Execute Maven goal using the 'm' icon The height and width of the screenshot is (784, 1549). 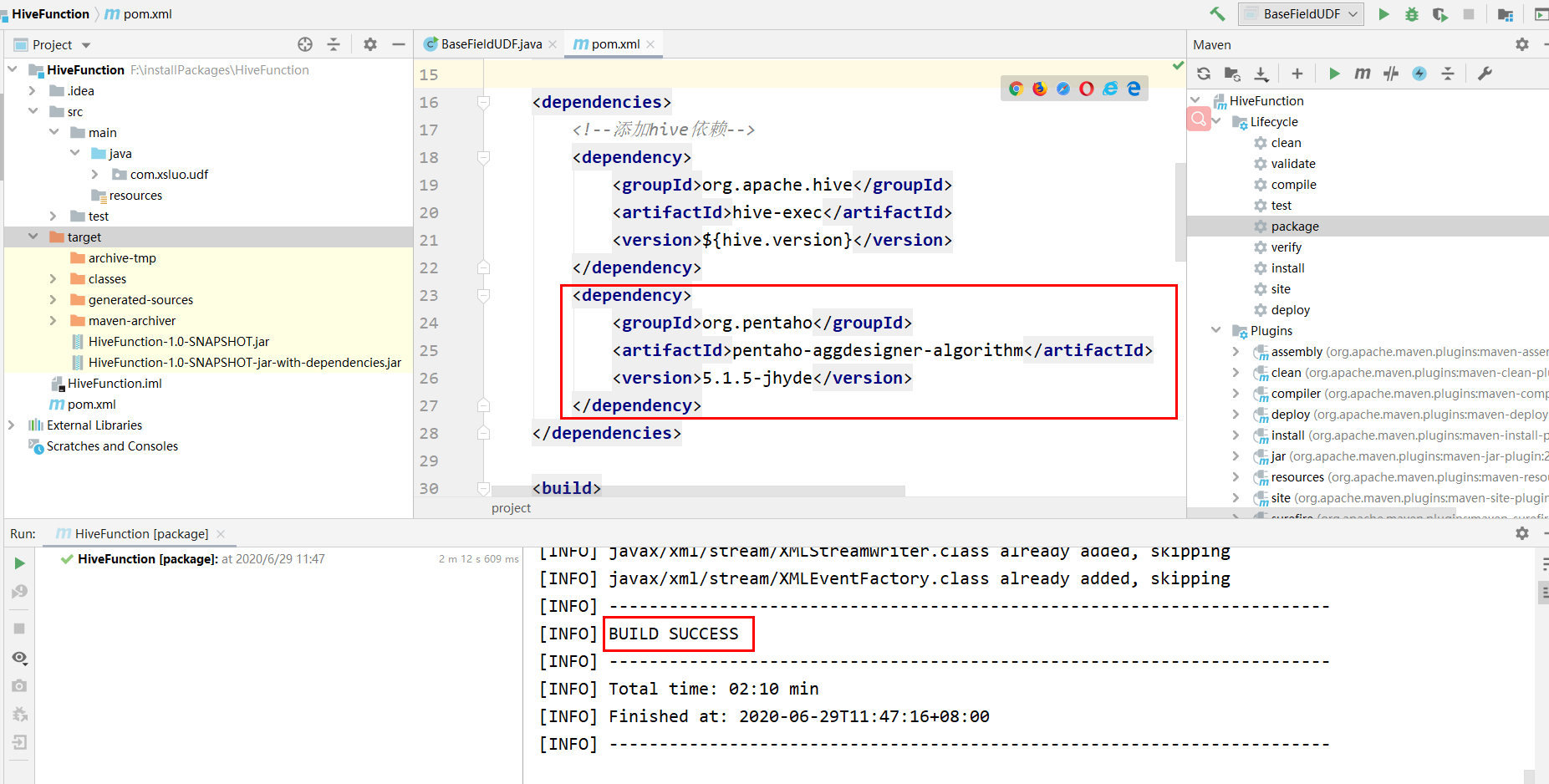point(1362,74)
